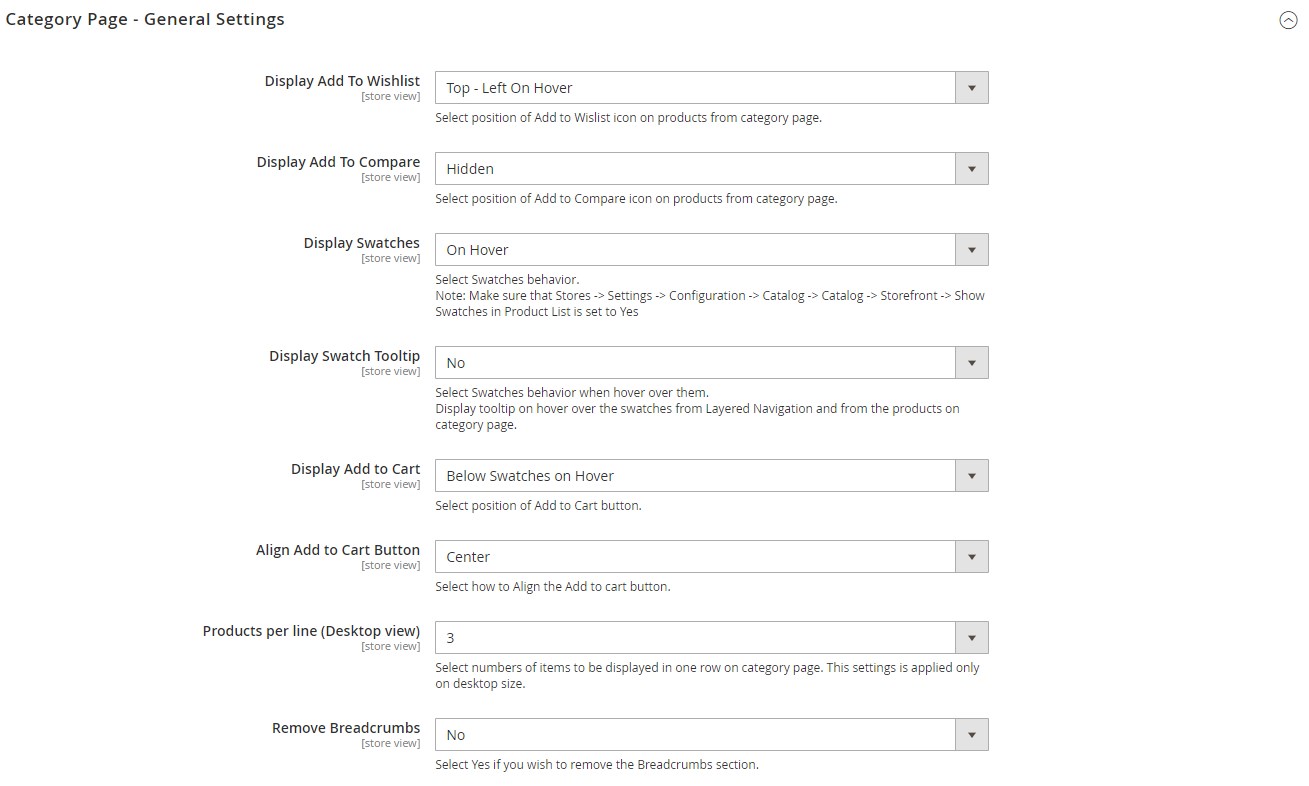
Task: Open the Align Add to Cart Button dropdown
Action: [711, 557]
